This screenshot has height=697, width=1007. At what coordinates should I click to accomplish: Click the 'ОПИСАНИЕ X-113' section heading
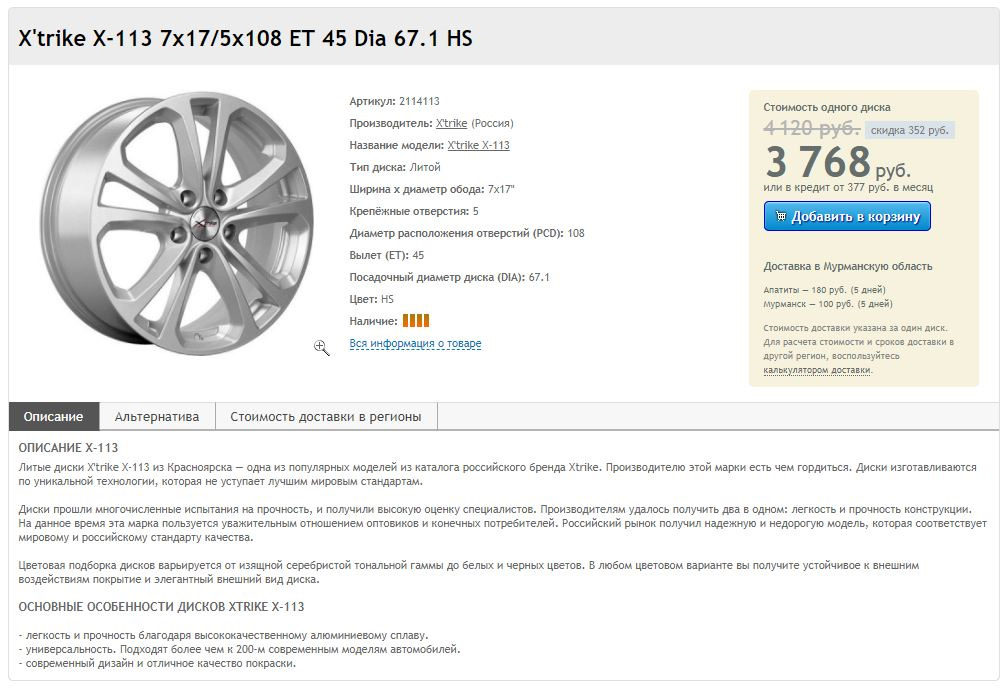(x=68, y=447)
